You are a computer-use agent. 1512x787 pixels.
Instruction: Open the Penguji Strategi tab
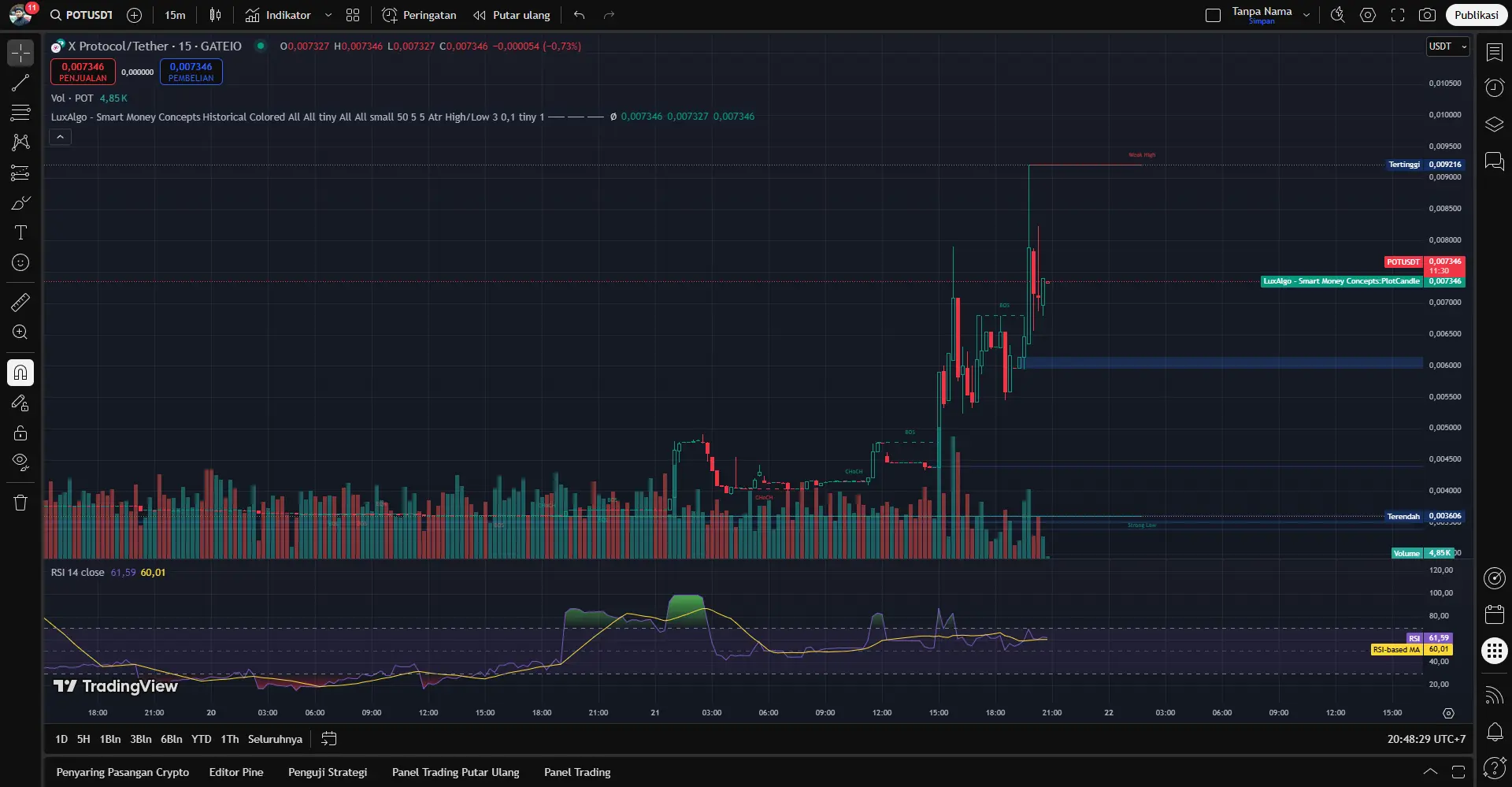(x=328, y=772)
